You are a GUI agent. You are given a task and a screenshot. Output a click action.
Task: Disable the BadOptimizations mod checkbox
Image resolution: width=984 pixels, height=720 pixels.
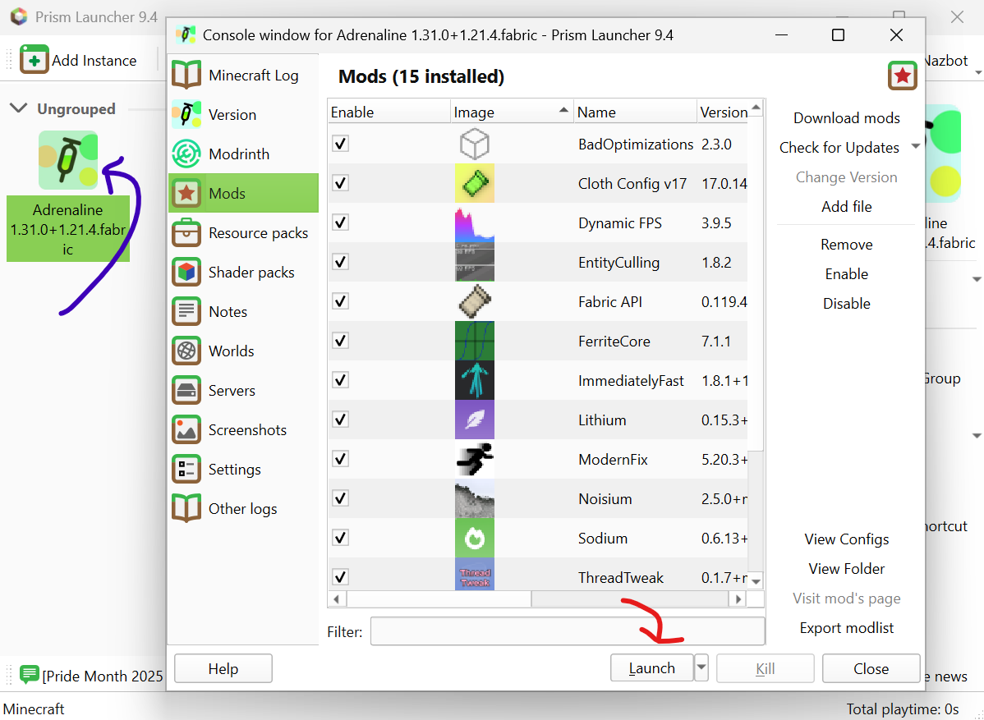point(341,144)
